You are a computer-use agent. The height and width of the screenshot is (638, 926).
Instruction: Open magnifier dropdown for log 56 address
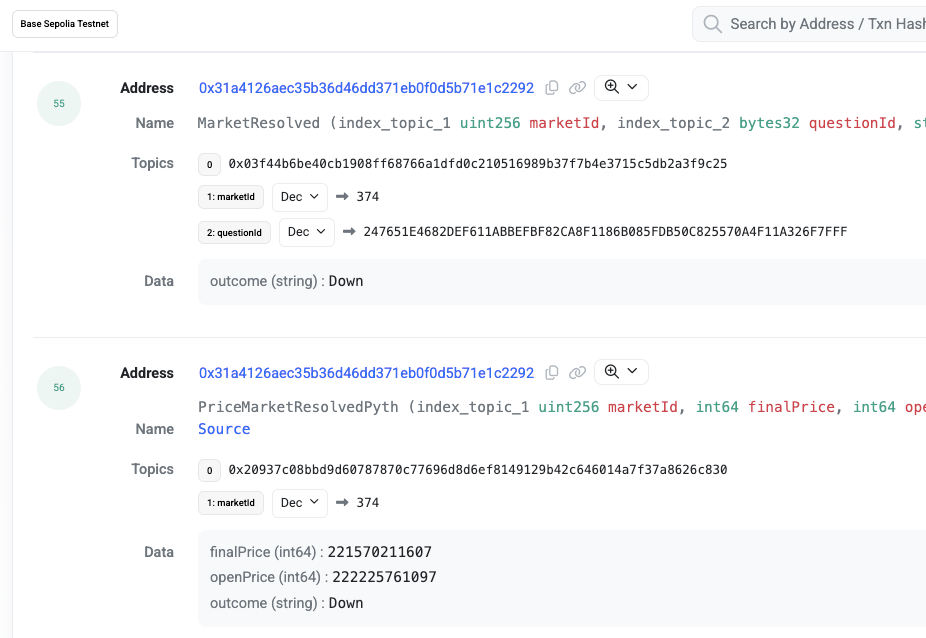621,372
